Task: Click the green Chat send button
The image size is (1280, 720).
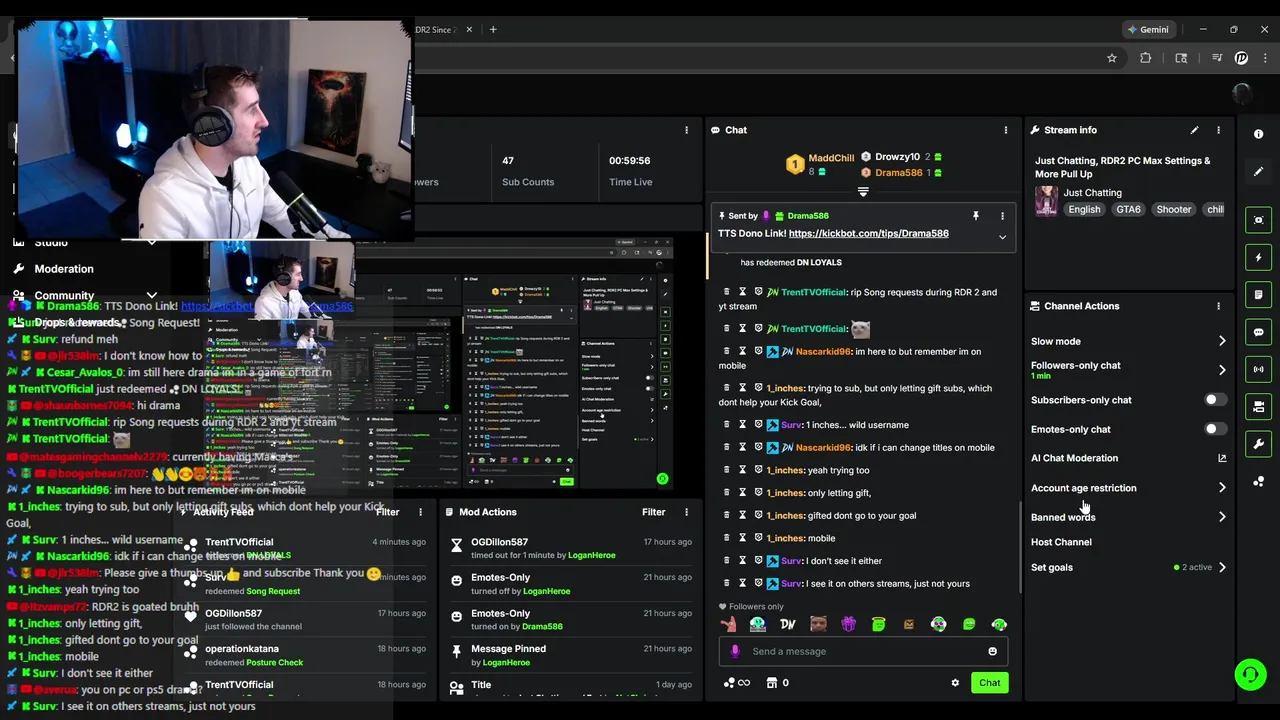Action: [989, 683]
